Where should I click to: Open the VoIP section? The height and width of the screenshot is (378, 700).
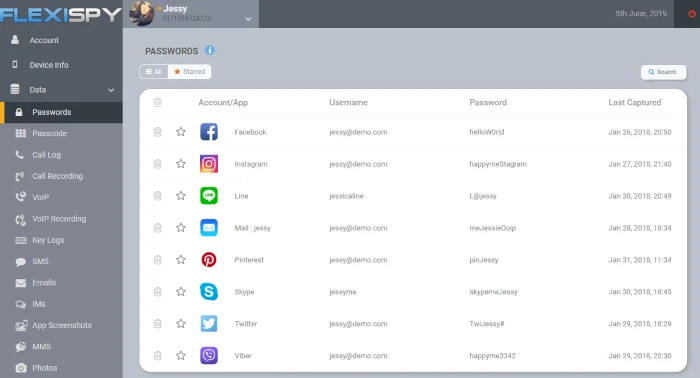coord(61,197)
